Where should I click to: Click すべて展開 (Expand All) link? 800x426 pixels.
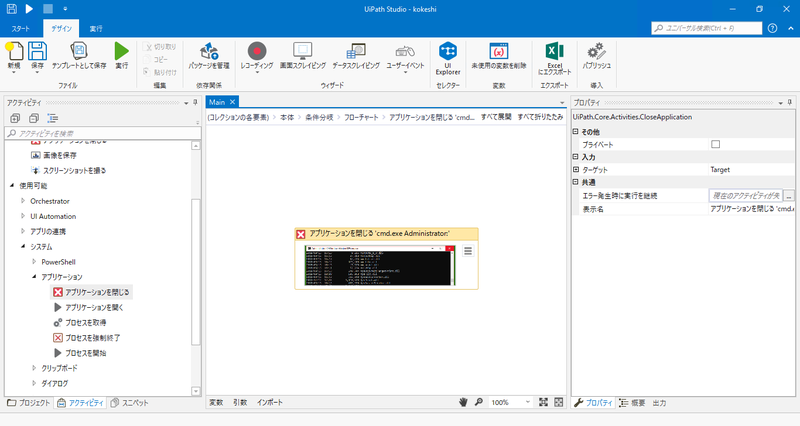point(496,117)
